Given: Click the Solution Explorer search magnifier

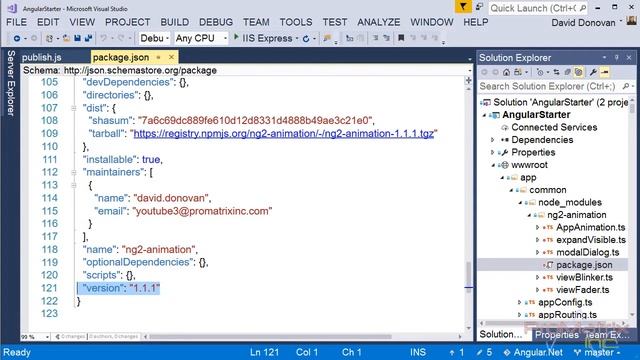Looking at the screenshot, I should pos(626,86).
